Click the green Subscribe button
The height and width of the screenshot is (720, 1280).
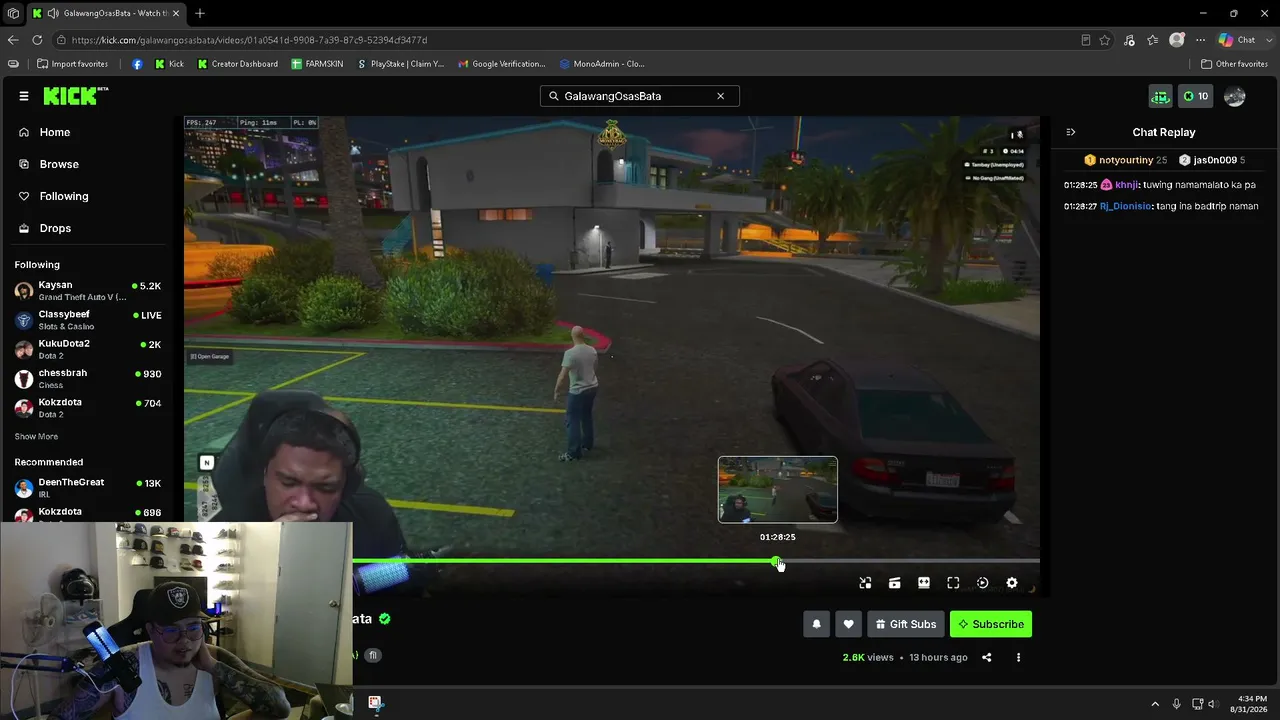(x=991, y=624)
